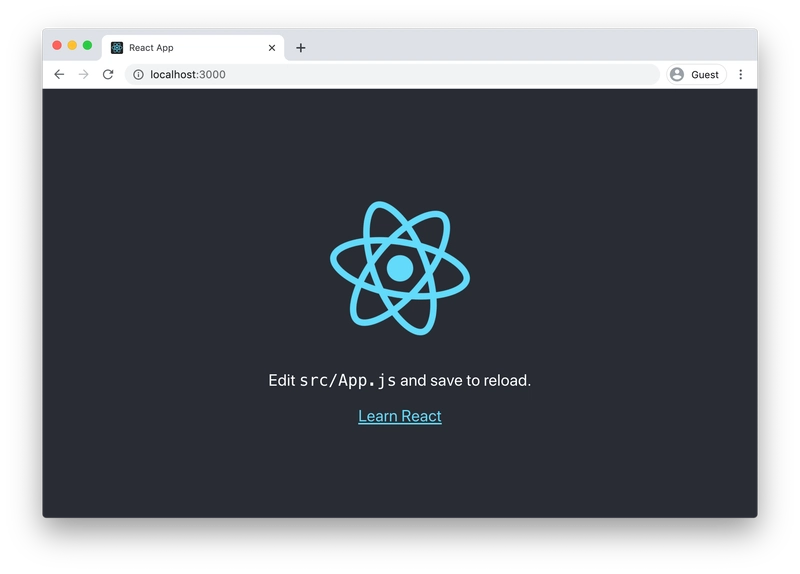This screenshot has height=574, width=800.
Task: Open the Guest profile button
Action: [x=696, y=74]
